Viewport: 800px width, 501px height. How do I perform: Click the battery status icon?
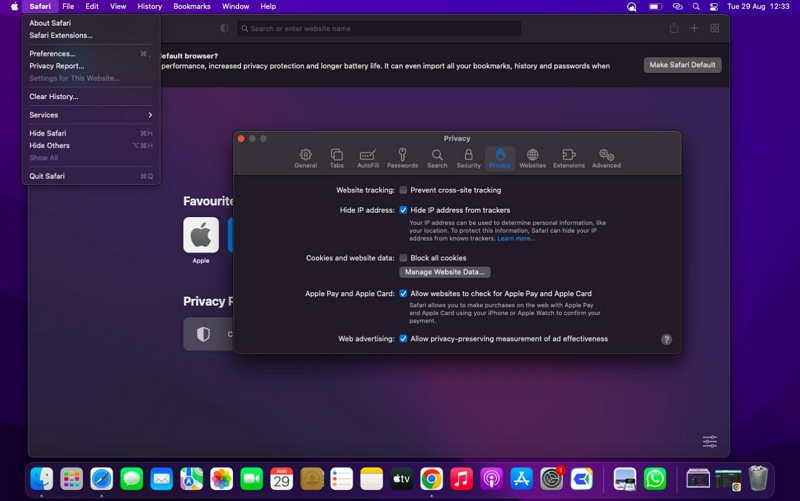[655, 7]
